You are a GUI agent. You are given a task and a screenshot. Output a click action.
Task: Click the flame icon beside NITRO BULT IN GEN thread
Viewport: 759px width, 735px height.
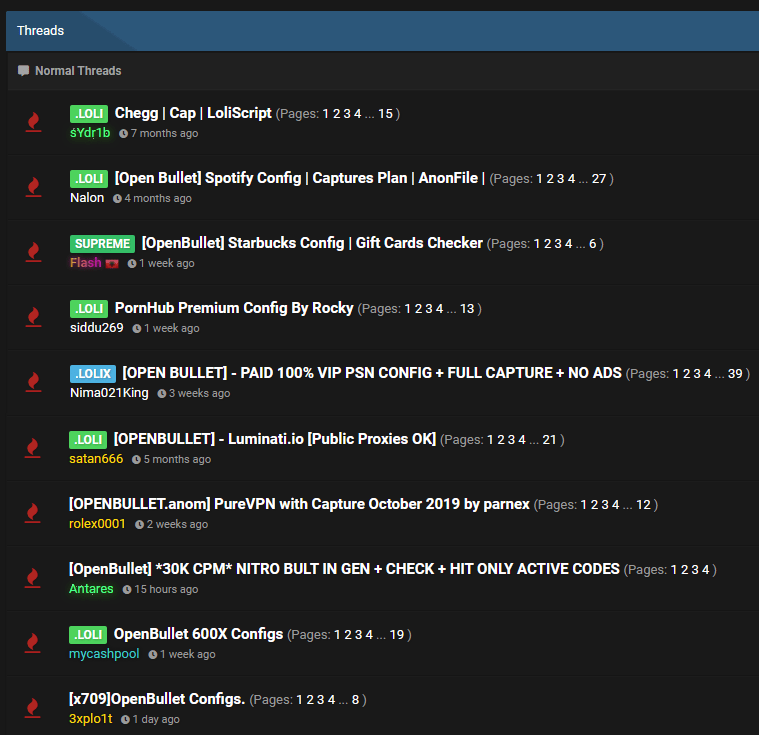click(33, 578)
